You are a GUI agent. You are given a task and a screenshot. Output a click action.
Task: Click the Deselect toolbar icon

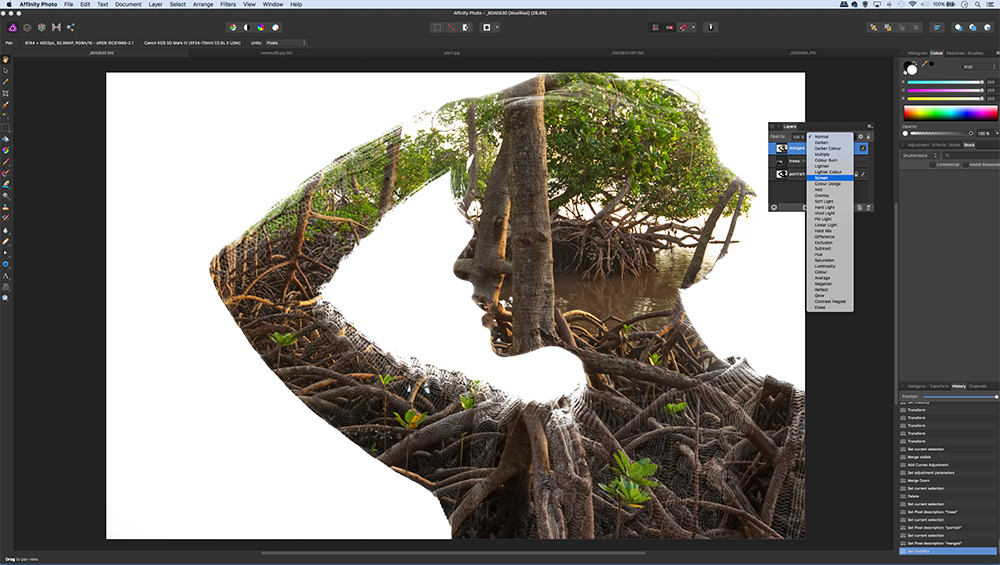(x=452, y=27)
